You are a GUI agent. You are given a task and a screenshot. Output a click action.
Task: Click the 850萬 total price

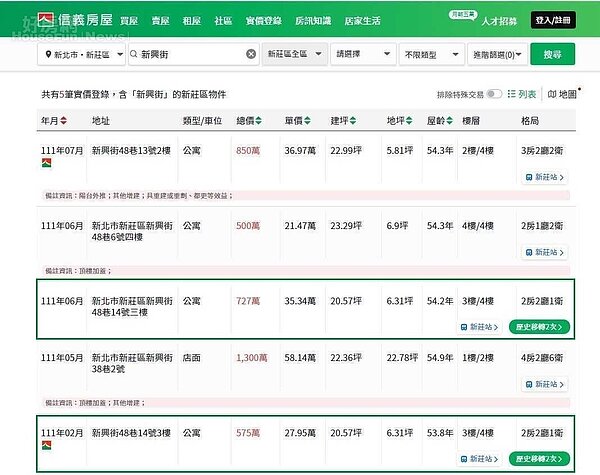pyautogui.click(x=248, y=150)
